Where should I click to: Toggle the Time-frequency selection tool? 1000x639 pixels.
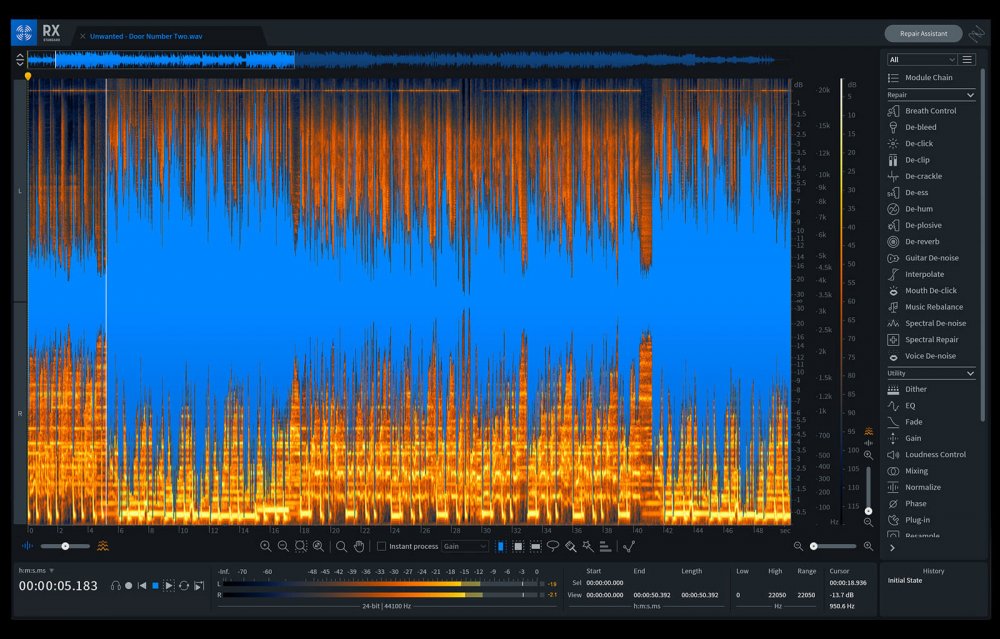click(518, 547)
